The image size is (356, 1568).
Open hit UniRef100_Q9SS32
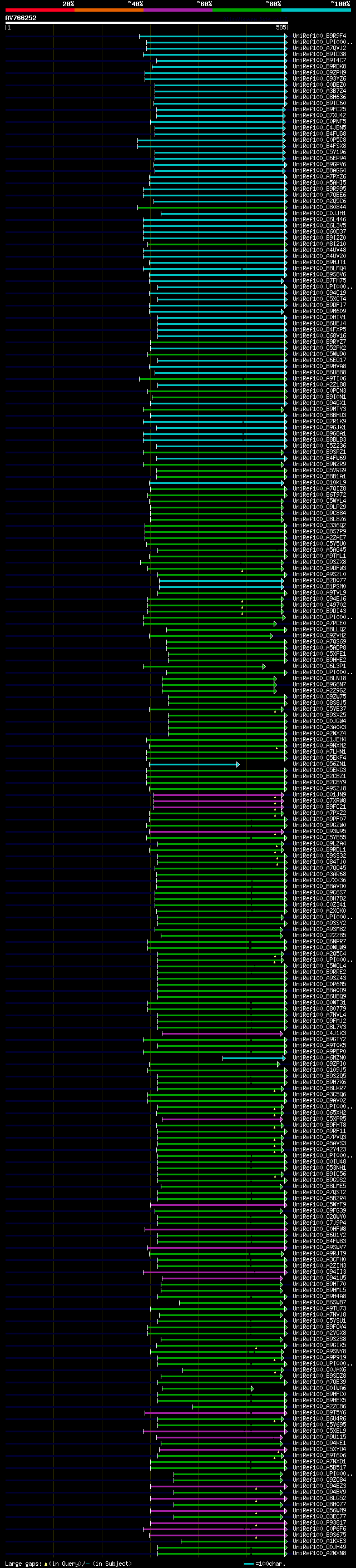click(319, 855)
